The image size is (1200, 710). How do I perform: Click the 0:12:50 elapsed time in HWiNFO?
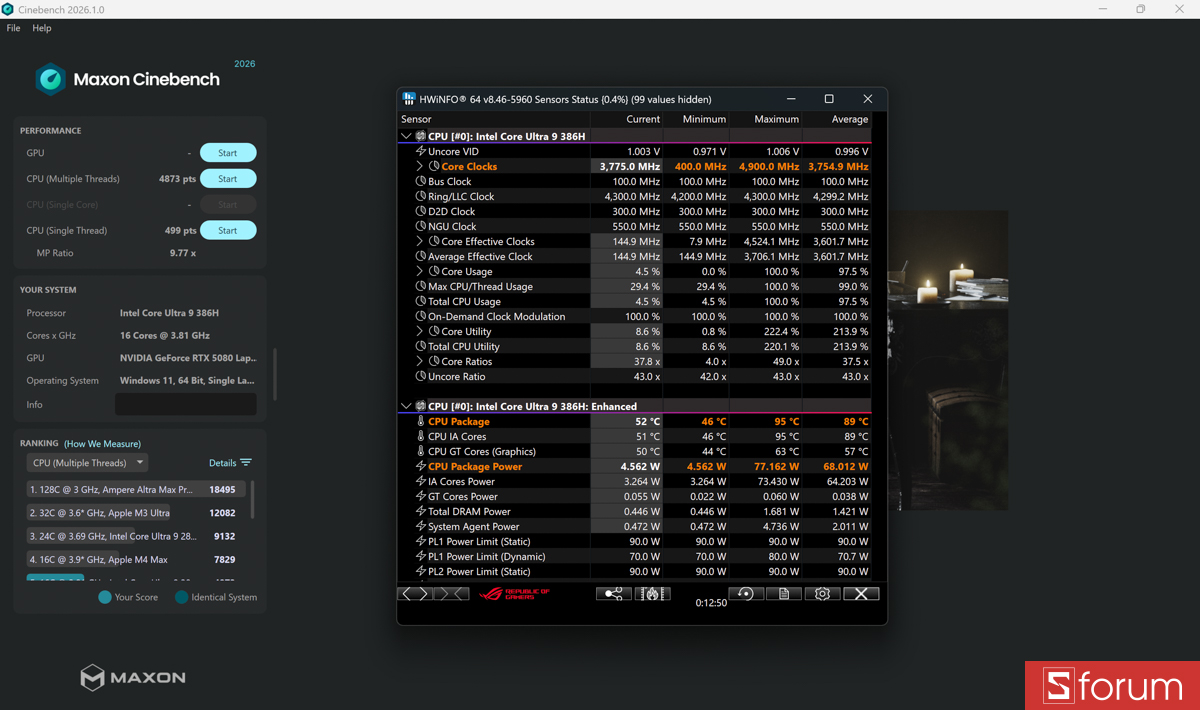pos(711,603)
